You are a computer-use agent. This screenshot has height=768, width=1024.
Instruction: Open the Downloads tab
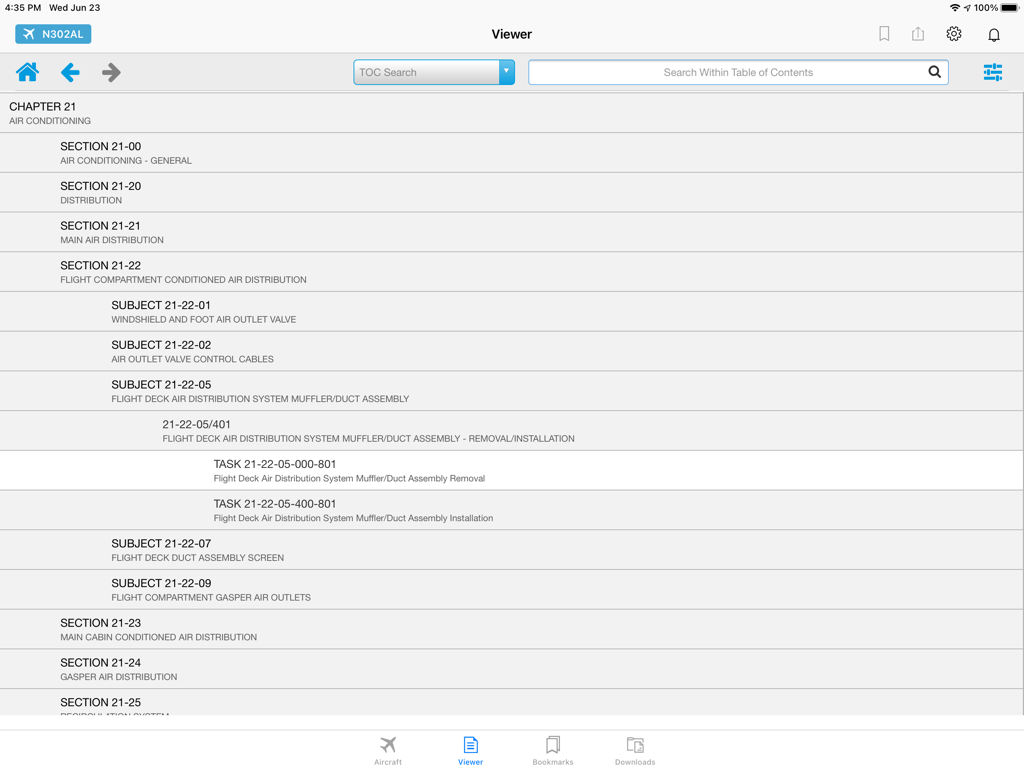635,750
